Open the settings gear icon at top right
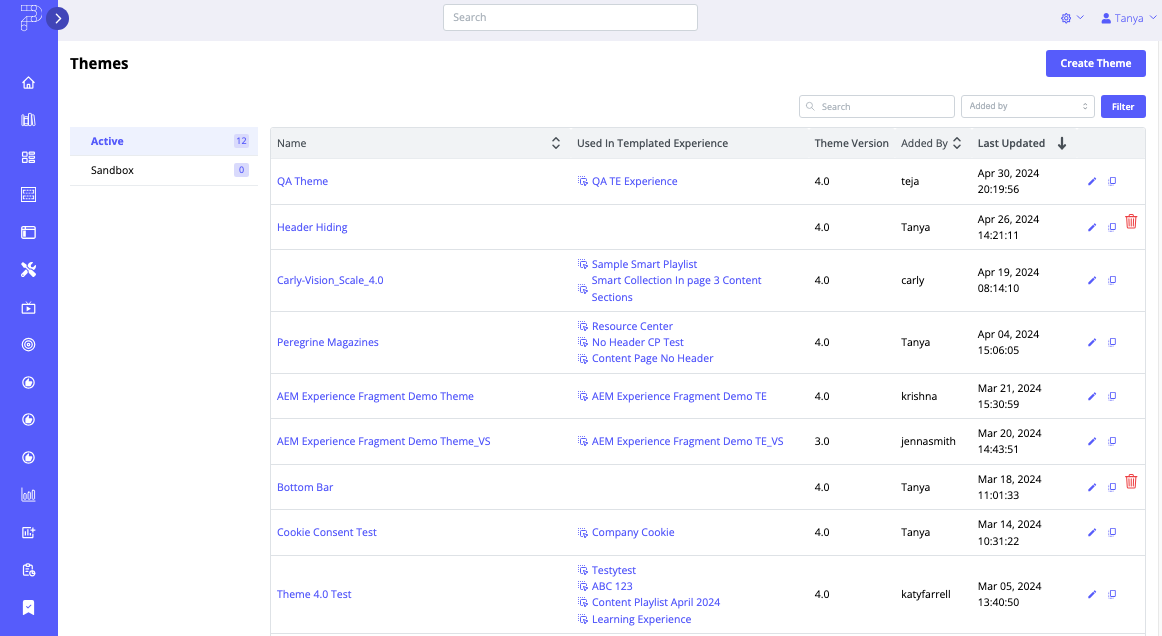The width and height of the screenshot is (1162, 636). pos(1066,17)
